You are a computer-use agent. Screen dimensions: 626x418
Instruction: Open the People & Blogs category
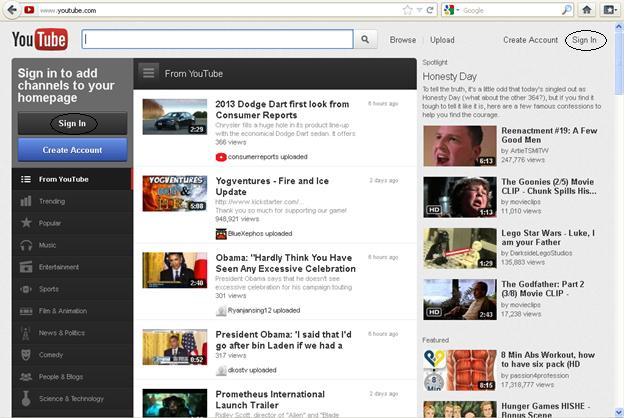72,377
